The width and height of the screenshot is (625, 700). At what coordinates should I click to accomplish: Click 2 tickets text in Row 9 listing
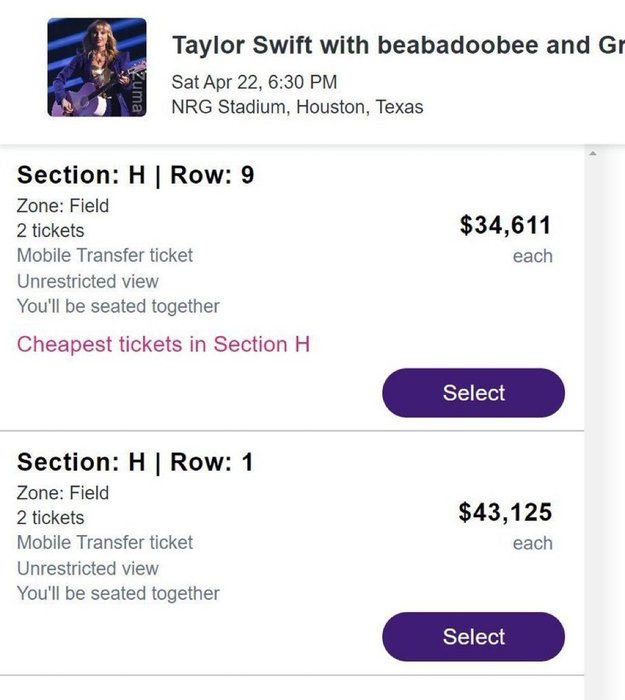(51, 231)
